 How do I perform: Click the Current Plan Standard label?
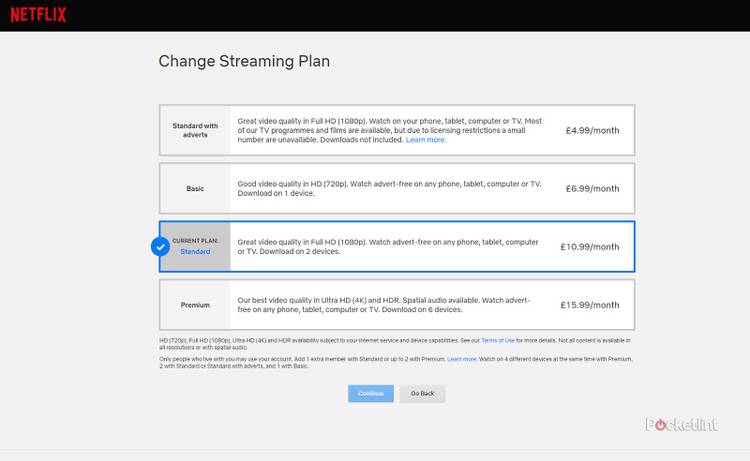[195, 246]
